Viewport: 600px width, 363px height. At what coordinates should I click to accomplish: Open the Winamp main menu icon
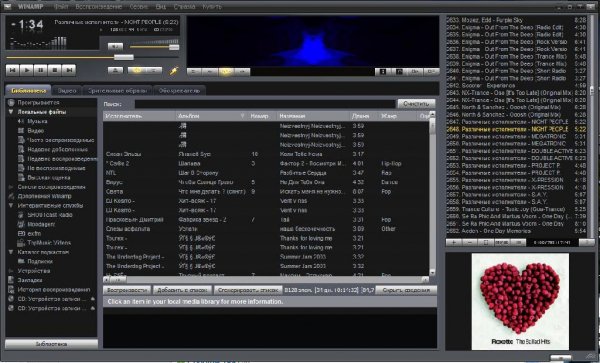point(7,7)
